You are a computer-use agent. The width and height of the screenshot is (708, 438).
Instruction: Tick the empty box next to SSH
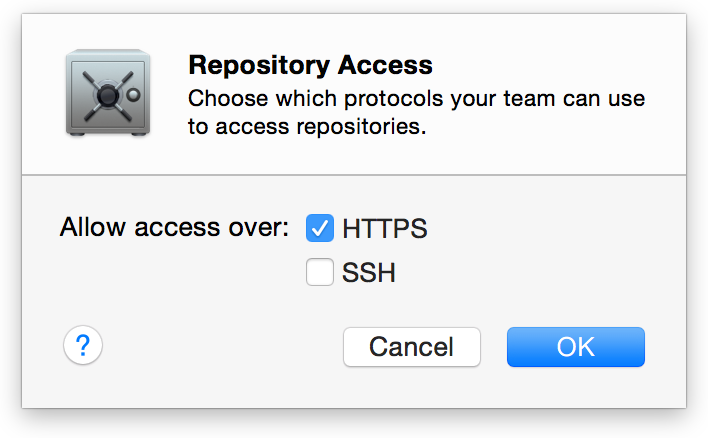[319, 272]
